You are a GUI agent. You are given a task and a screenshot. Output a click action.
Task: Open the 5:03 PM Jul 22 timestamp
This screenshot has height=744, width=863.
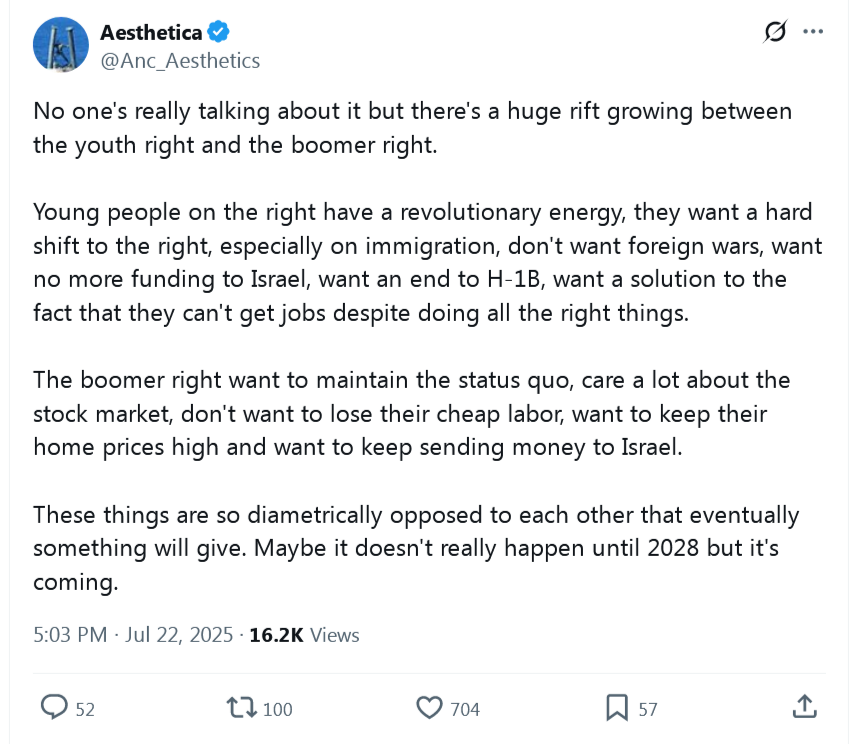pyautogui.click(x=133, y=635)
